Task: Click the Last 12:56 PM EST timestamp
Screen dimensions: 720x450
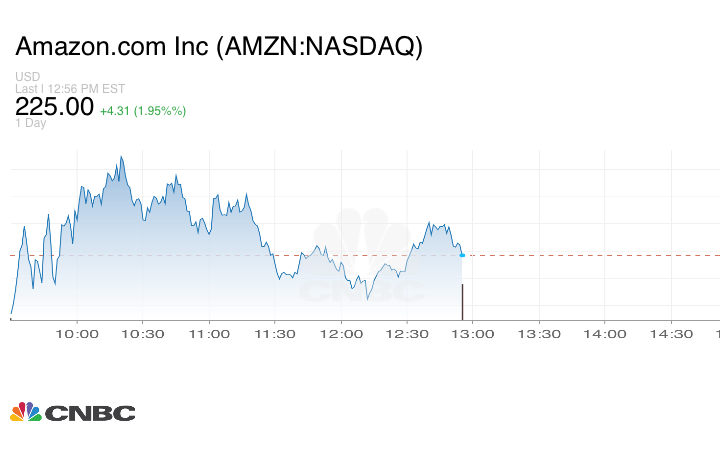Action: tap(70, 88)
